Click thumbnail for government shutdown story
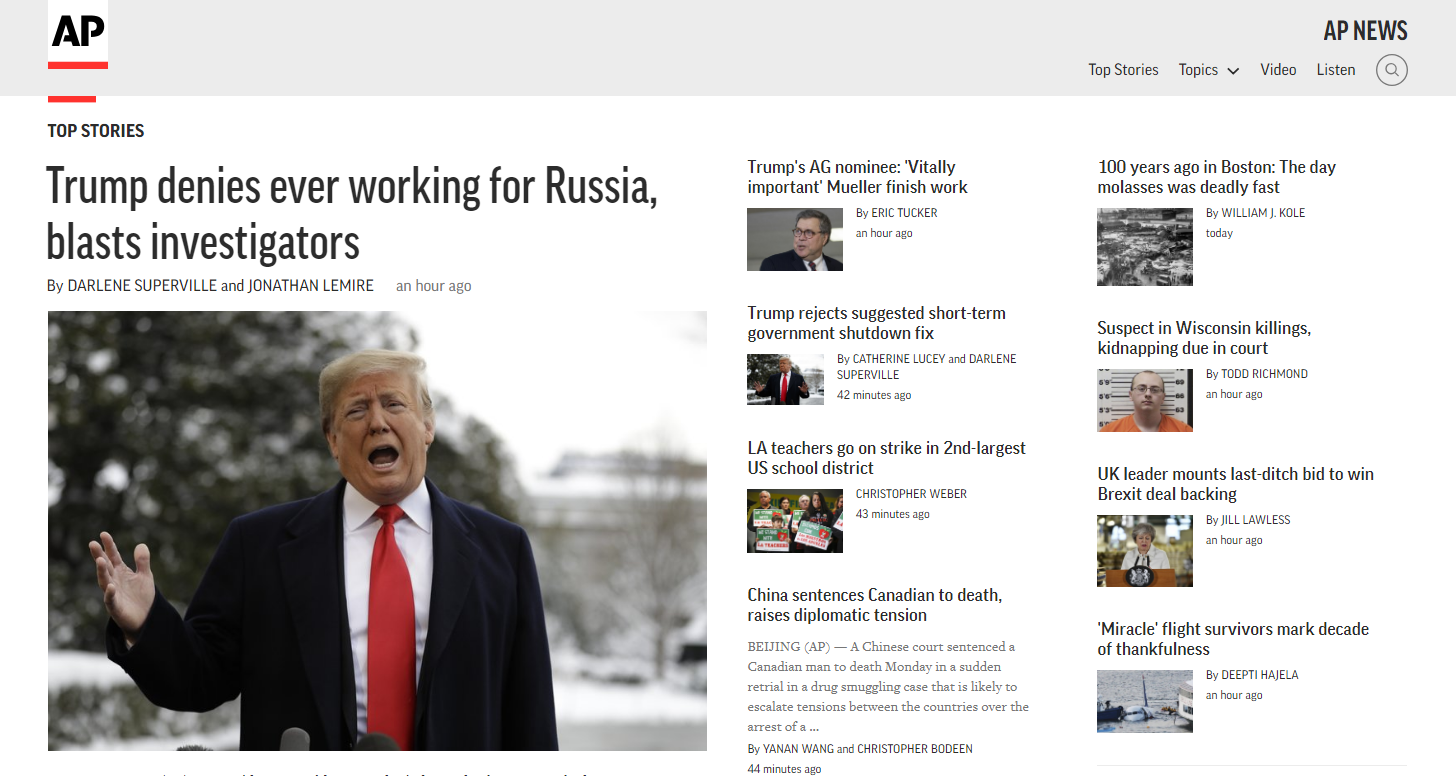This screenshot has width=1456, height=776. [x=785, y=379]
